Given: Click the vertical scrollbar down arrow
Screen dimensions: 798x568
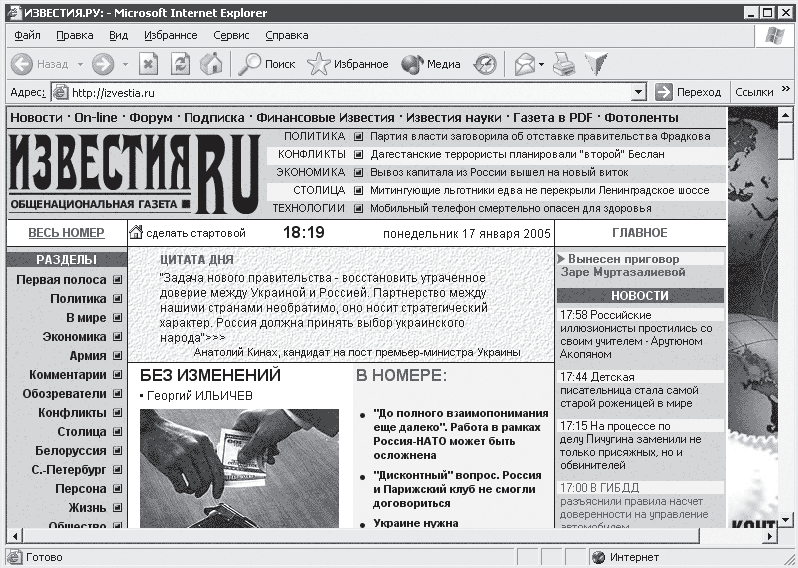Looking at the screenshot, I should (785, 519).
